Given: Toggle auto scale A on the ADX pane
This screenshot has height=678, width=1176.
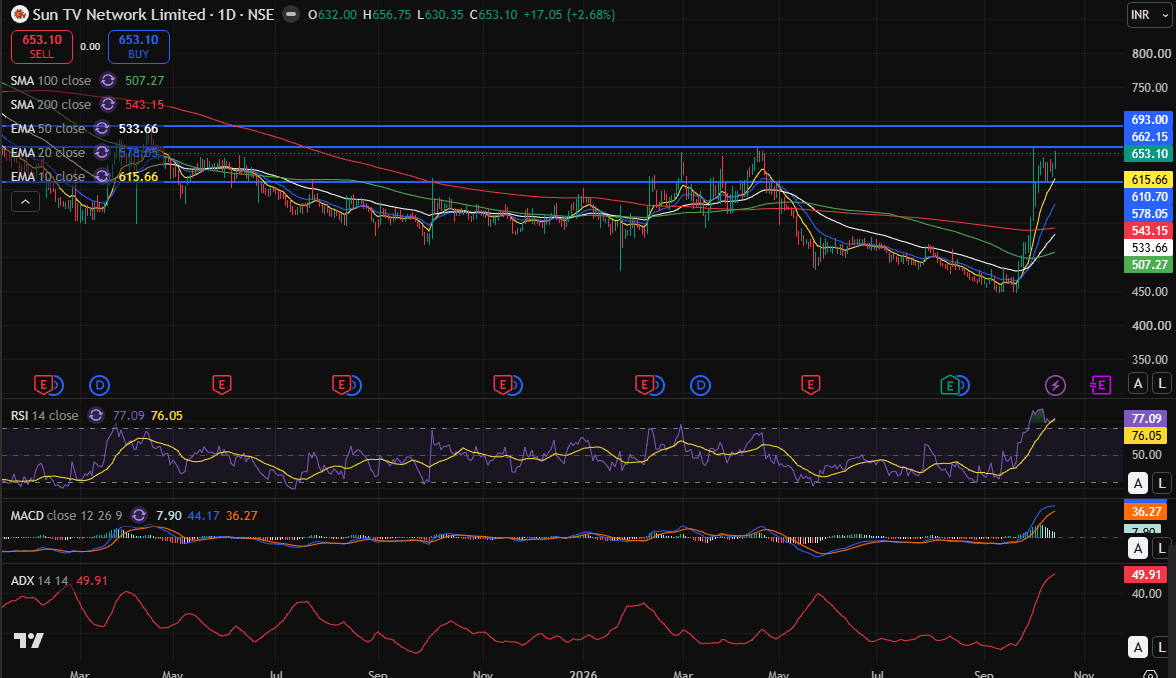Looking at the screenshot, I should click(1138, 647).
